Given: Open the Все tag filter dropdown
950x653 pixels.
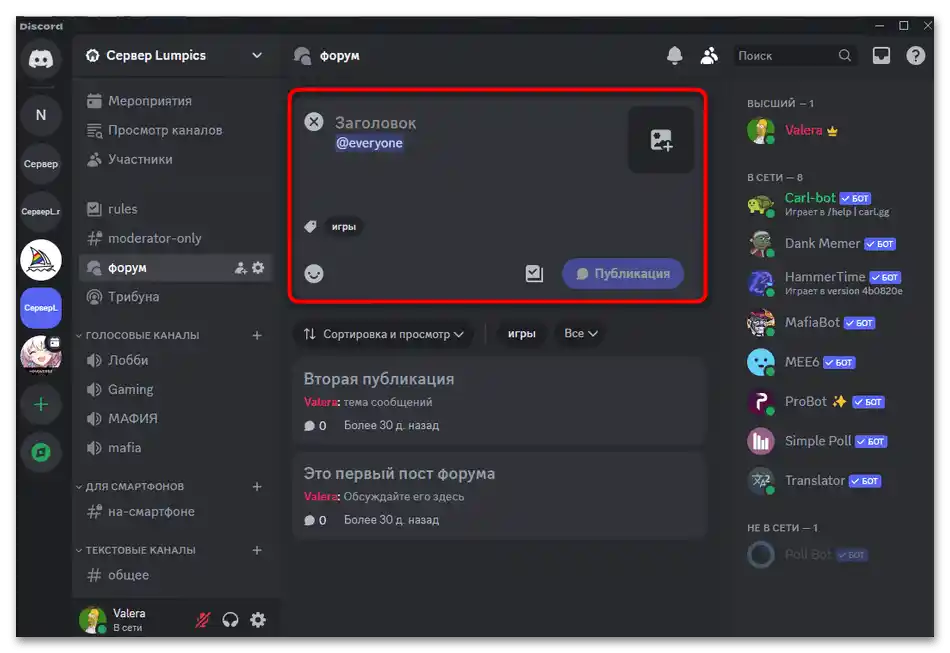Looking at the screenshot, I should [580, 333].
